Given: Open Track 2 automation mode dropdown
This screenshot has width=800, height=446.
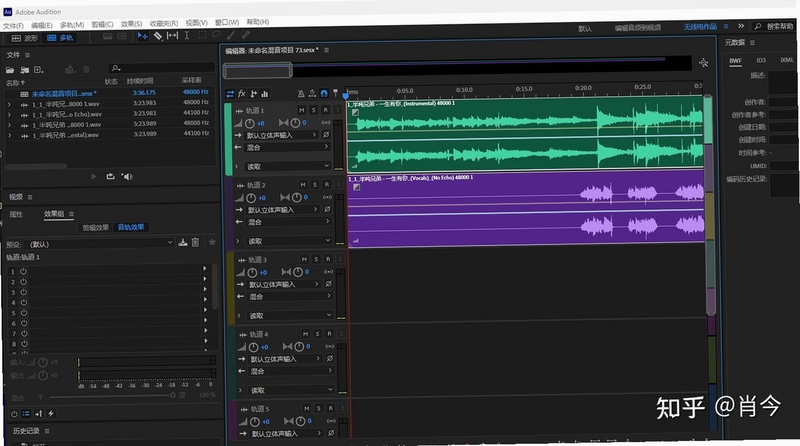Looking at the screenshot, I should pos(290,241).
